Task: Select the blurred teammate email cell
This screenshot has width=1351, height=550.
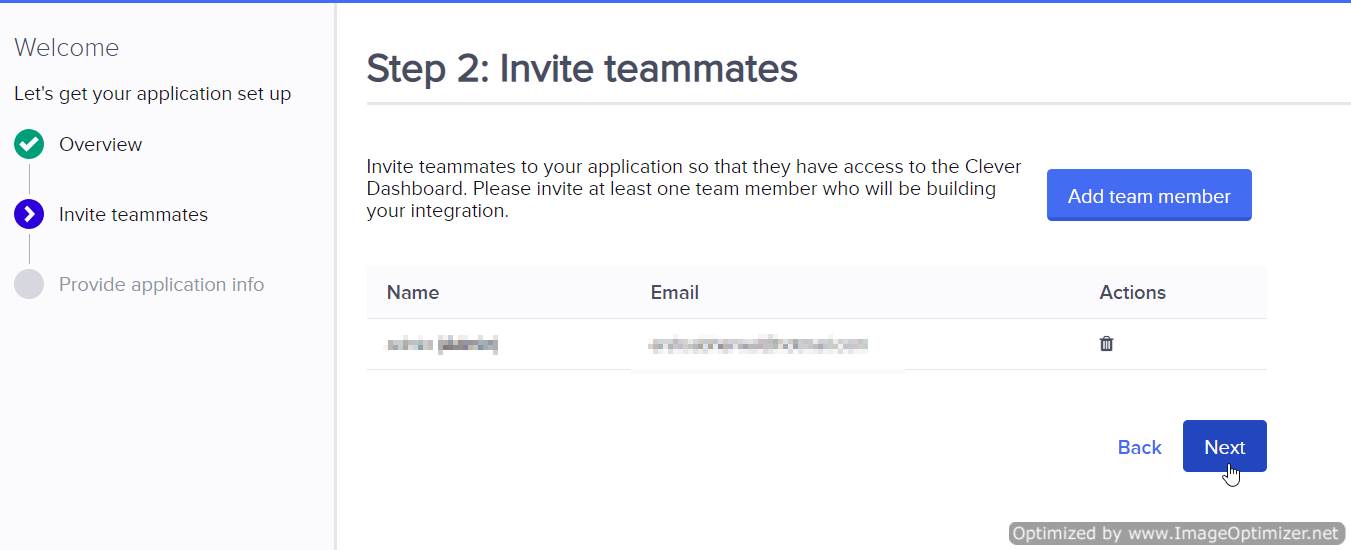Action: tap(757, 345)
